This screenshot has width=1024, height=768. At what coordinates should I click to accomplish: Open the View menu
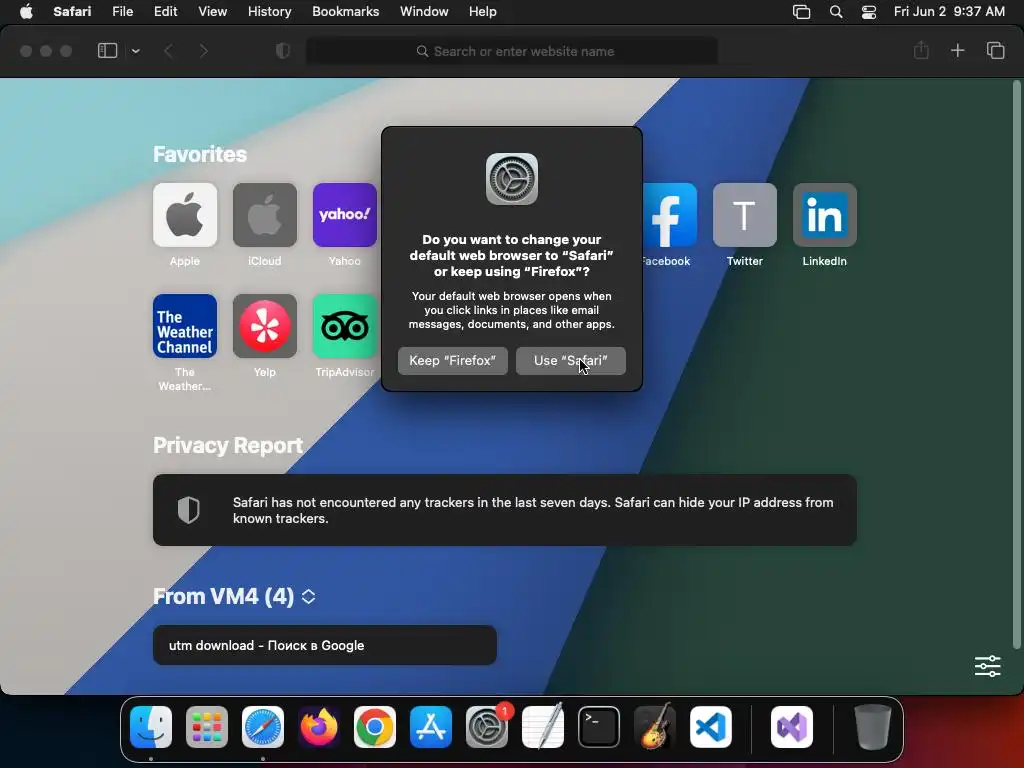(212, 12)
